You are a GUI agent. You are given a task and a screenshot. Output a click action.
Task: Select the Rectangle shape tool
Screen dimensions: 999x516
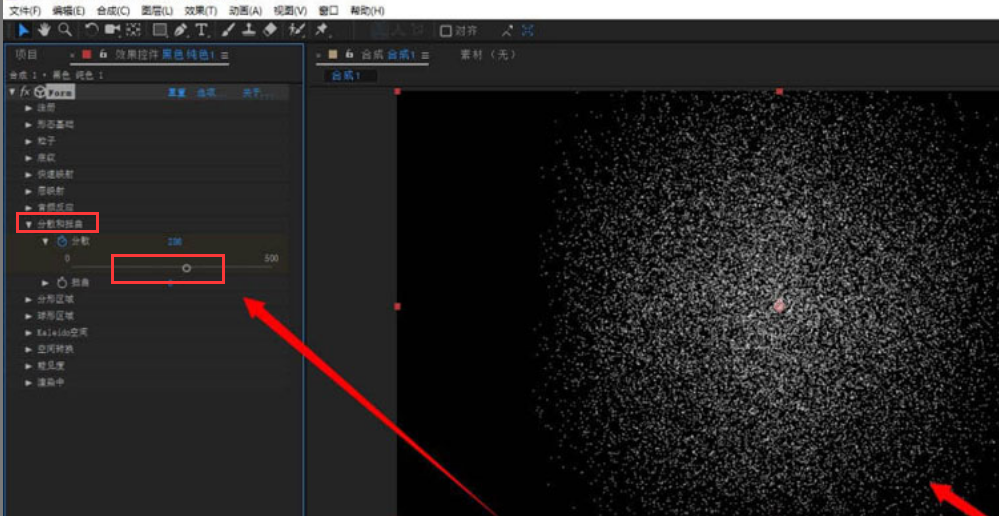pos(159,31)
